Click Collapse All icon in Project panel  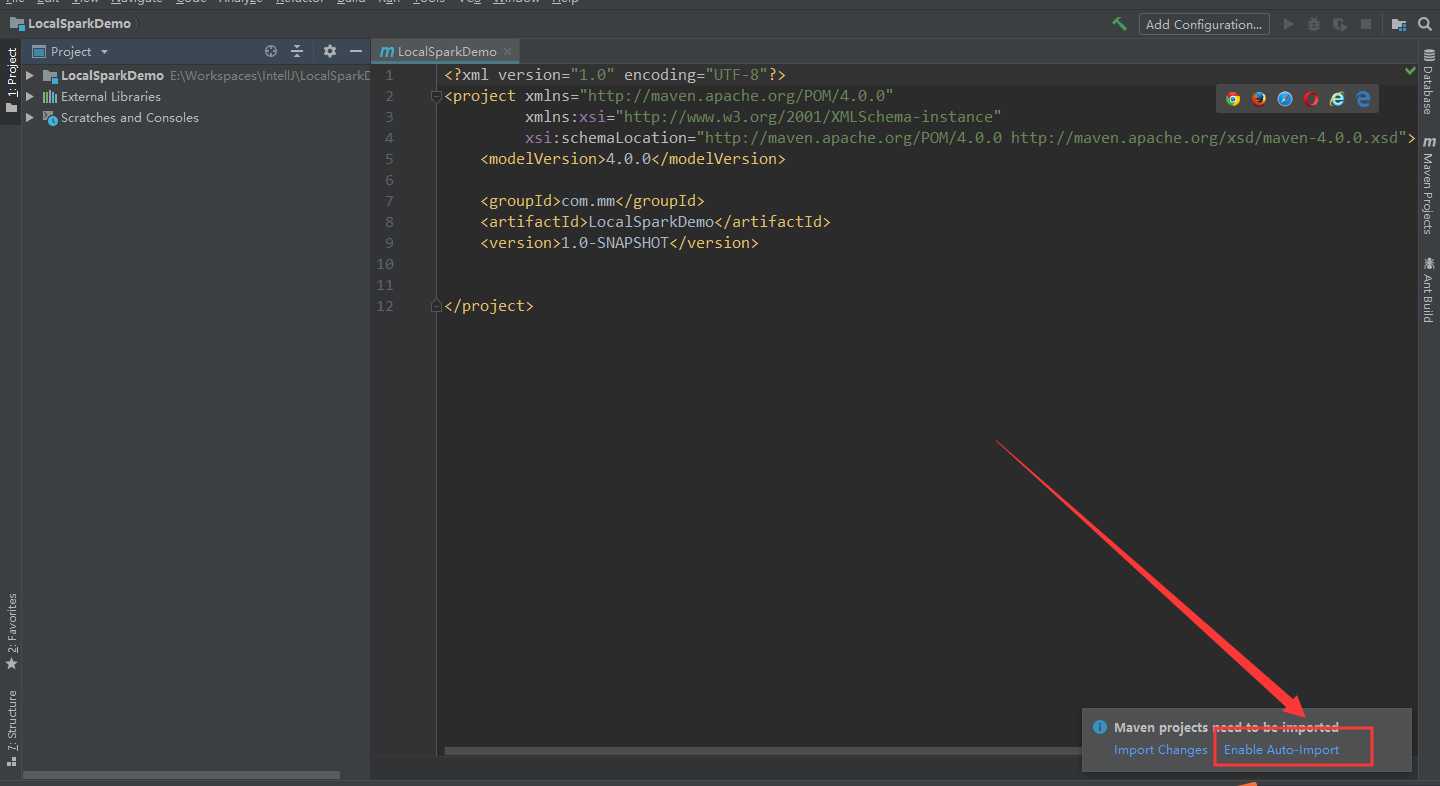click(x=297, y=51)
